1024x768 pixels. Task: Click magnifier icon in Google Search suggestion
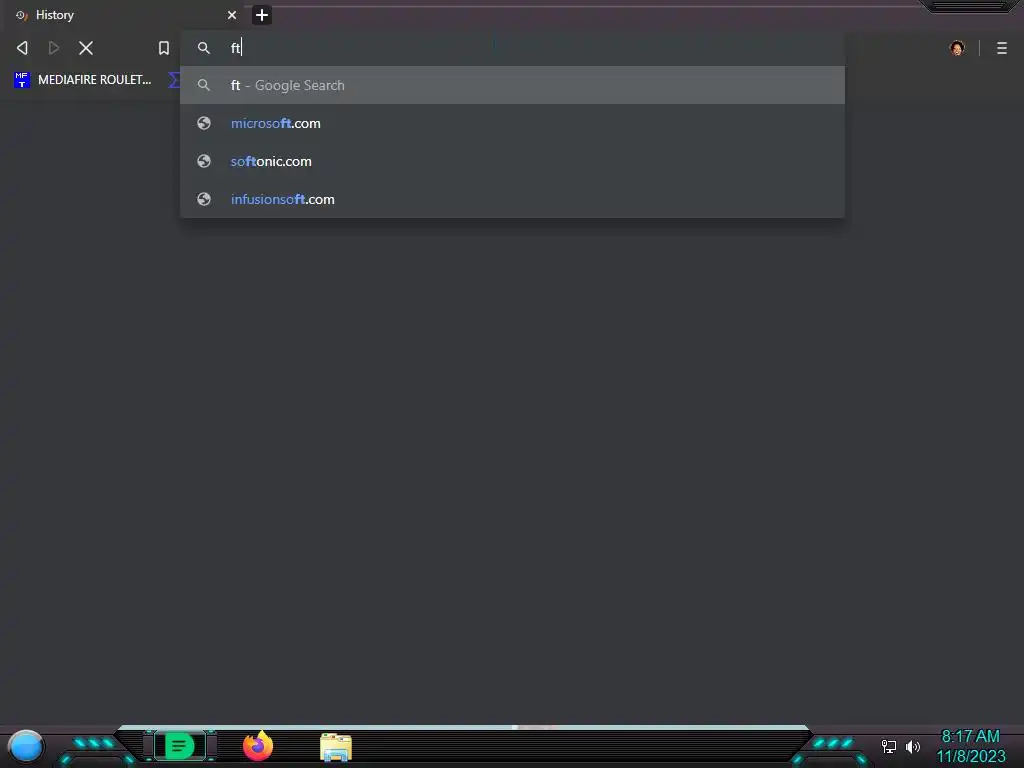click(x=204, y=85)
